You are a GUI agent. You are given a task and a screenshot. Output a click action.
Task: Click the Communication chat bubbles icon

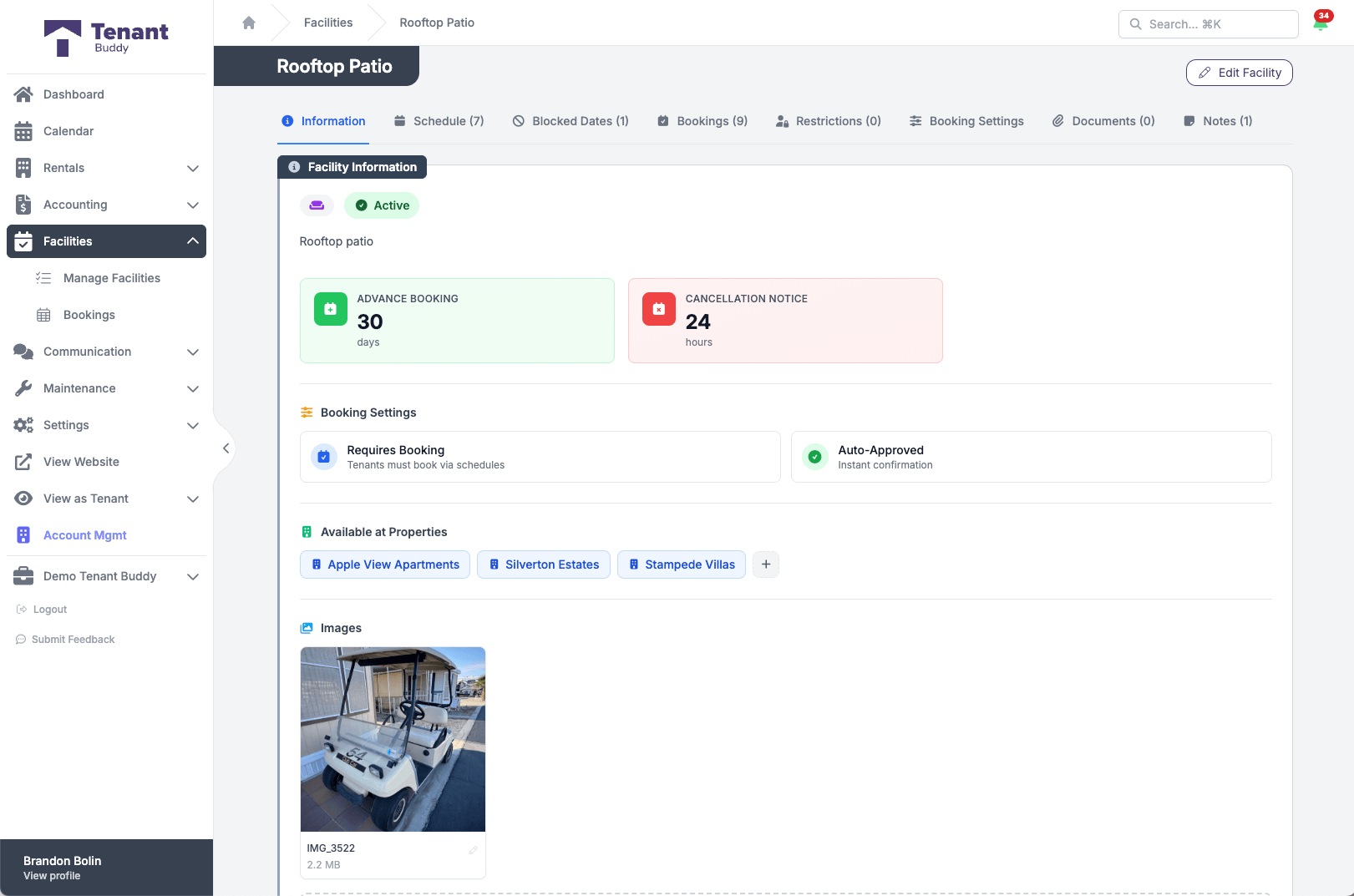point(23,352)
